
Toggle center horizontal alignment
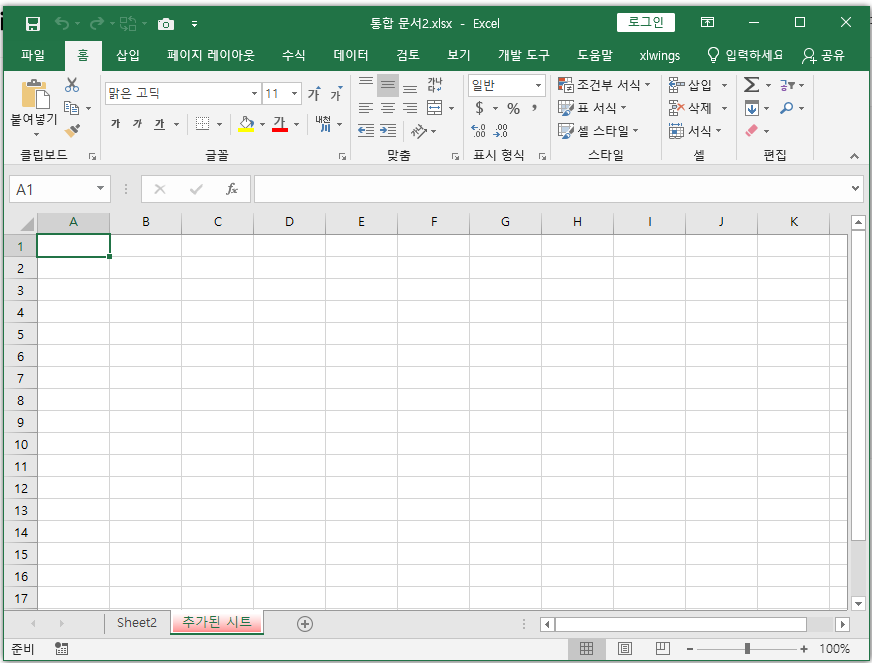click(x=388, y=108)
